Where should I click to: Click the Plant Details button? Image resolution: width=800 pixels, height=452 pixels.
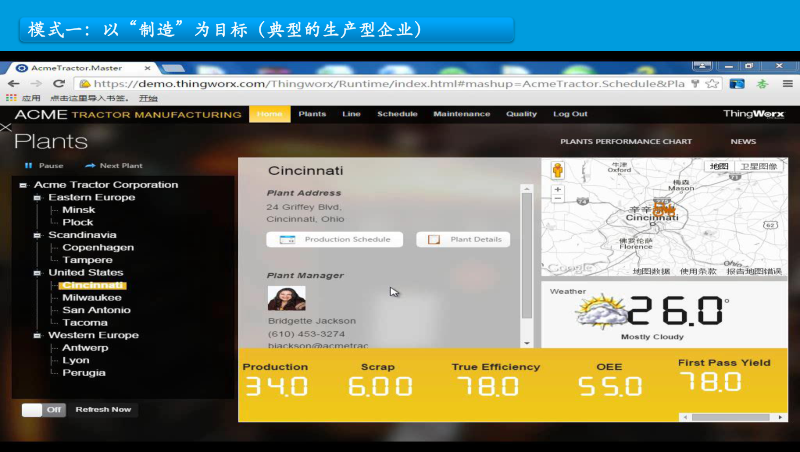pos(463,239)
